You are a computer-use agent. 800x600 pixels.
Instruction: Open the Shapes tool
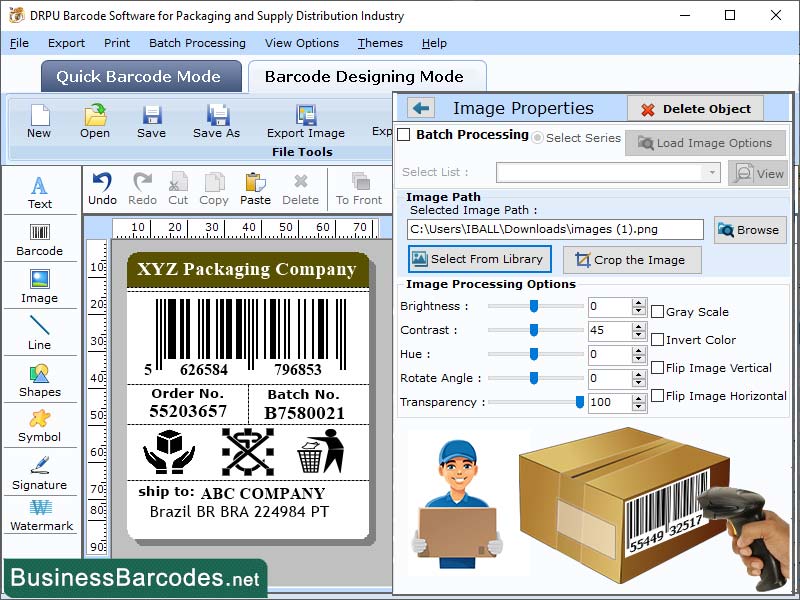click(x=40, y=385)
